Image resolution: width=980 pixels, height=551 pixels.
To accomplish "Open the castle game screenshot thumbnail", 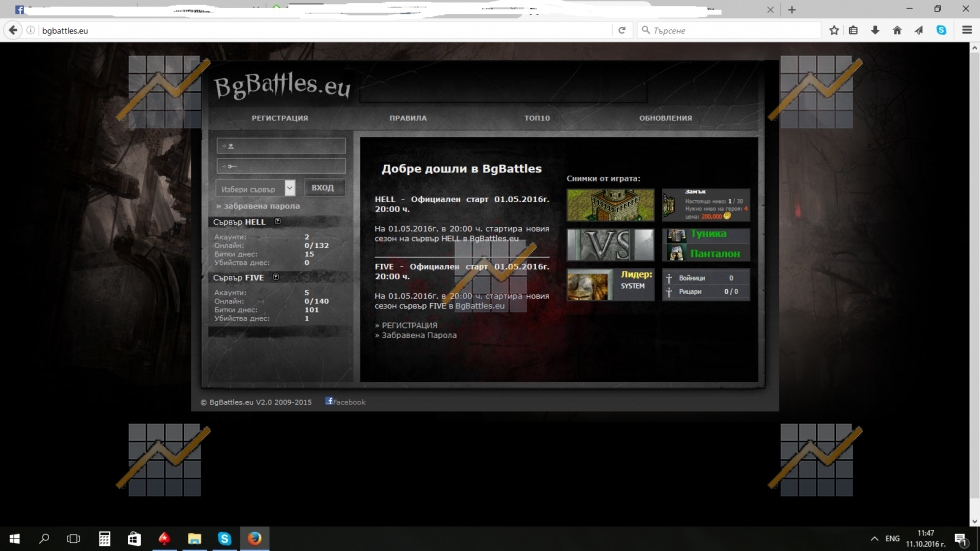I will (x=611, y=205).
